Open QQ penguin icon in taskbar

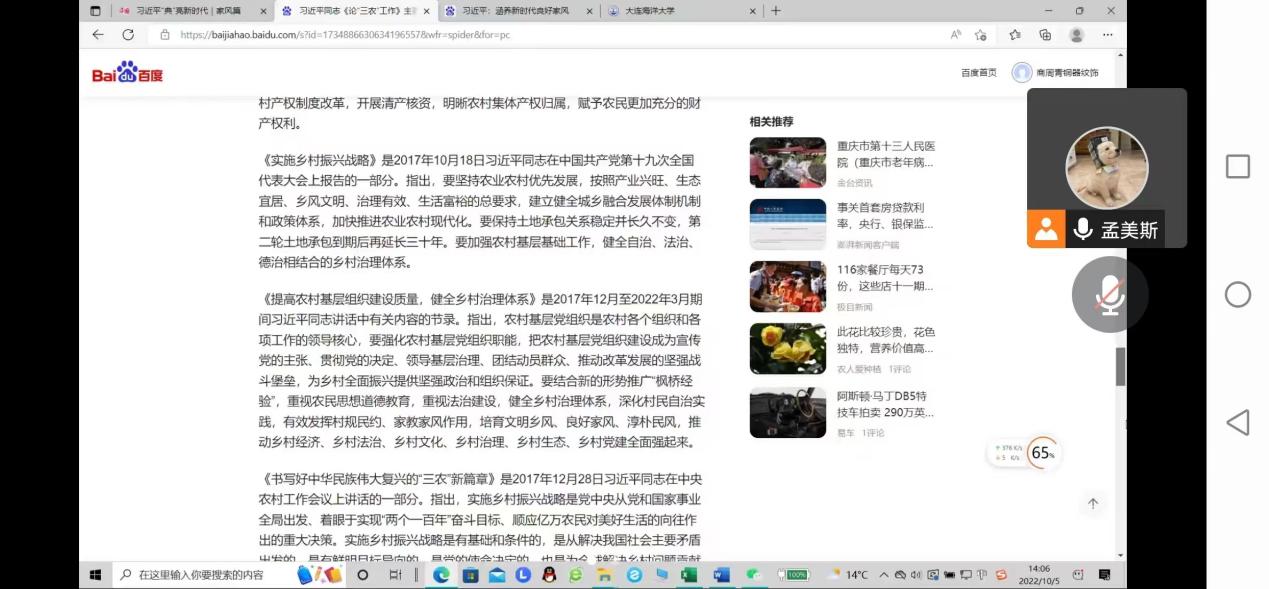coord(549,575)
